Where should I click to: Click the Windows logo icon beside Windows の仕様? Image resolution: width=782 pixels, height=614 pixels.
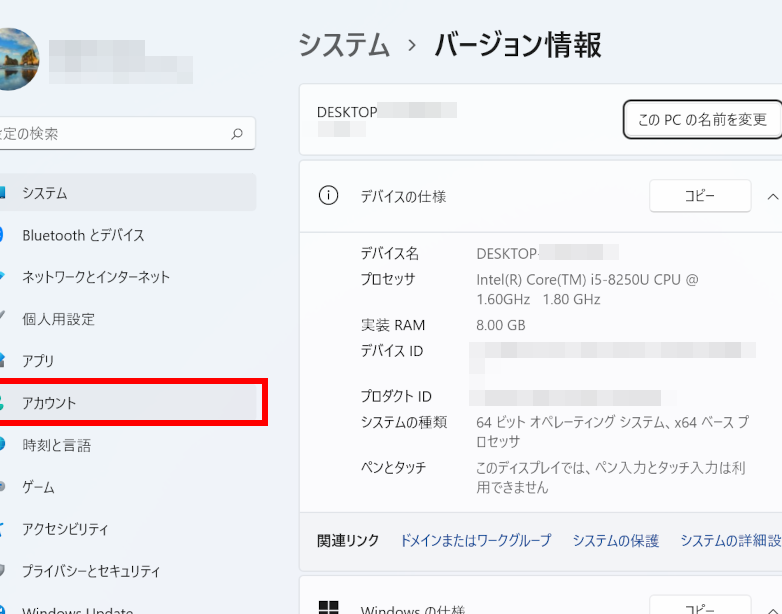click(328, 608)
